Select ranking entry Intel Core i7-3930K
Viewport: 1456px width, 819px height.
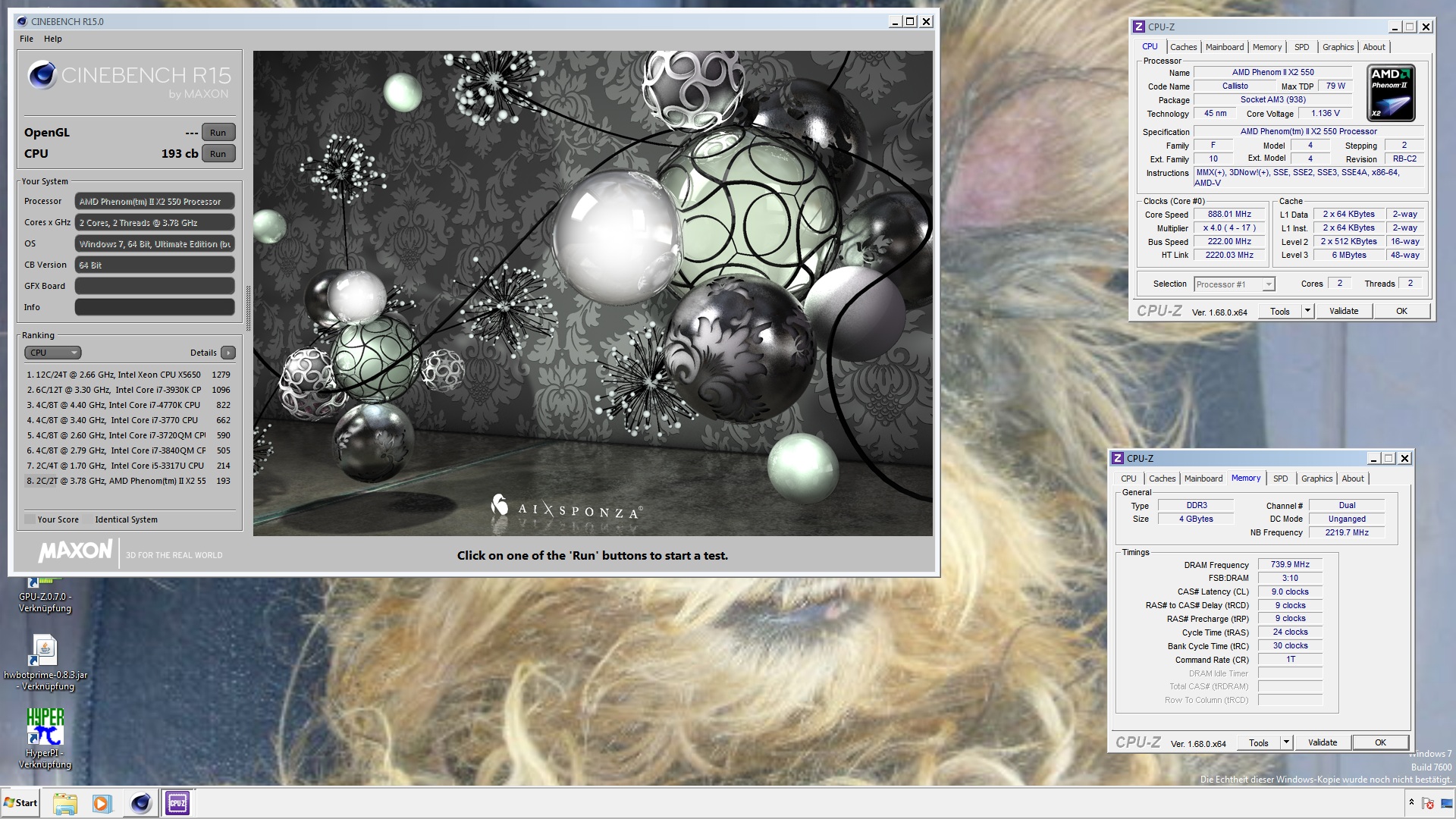128,390
